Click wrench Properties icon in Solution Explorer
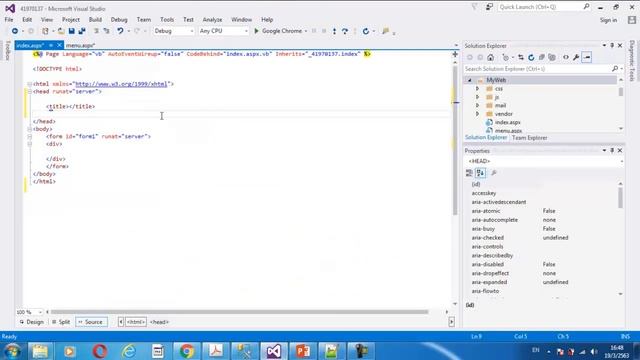 (576, 58)
